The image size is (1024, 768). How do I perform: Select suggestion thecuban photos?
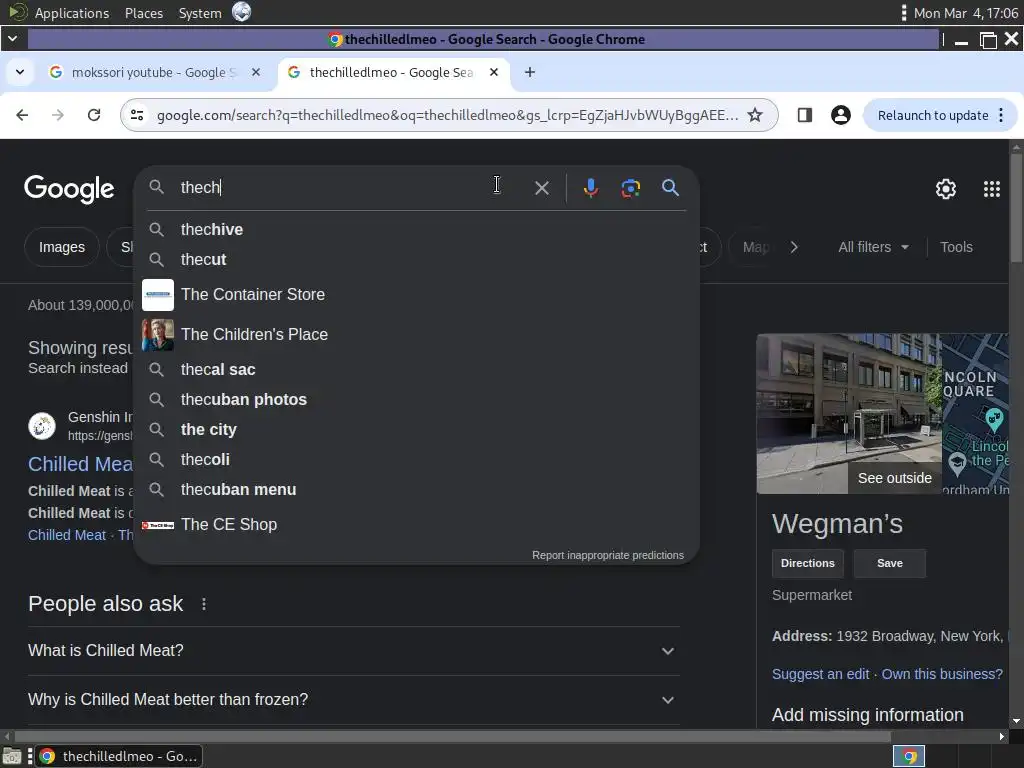tap(416, 400)
